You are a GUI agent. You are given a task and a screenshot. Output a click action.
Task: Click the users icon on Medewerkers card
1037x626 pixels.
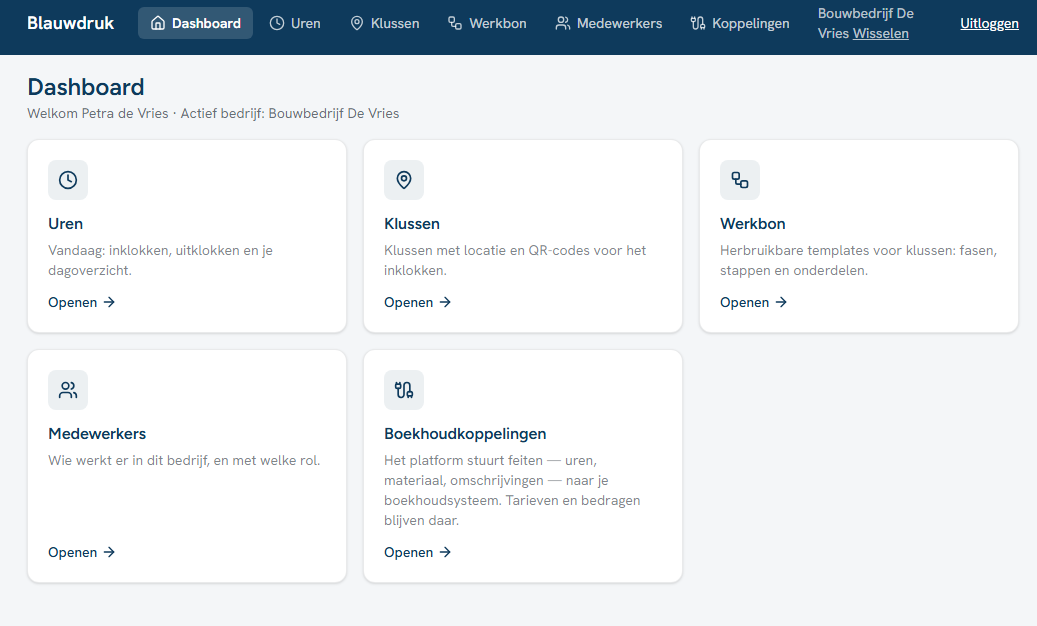[x=68, y=390]
